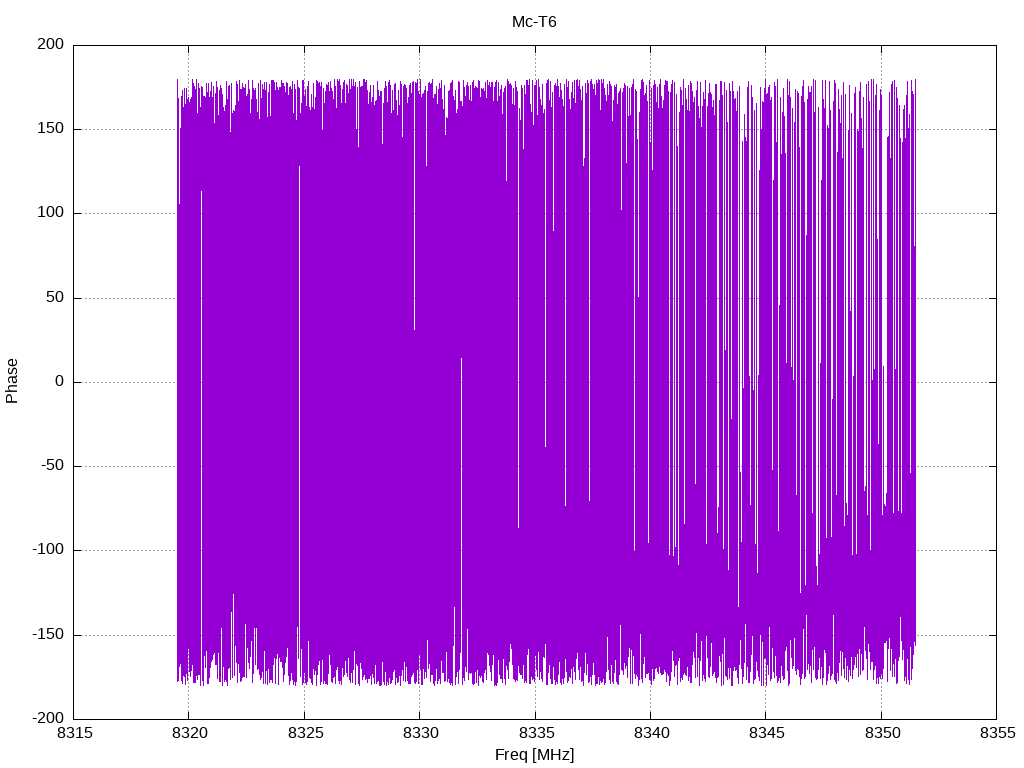Click the y-axis value '-100'

[48, 550]
